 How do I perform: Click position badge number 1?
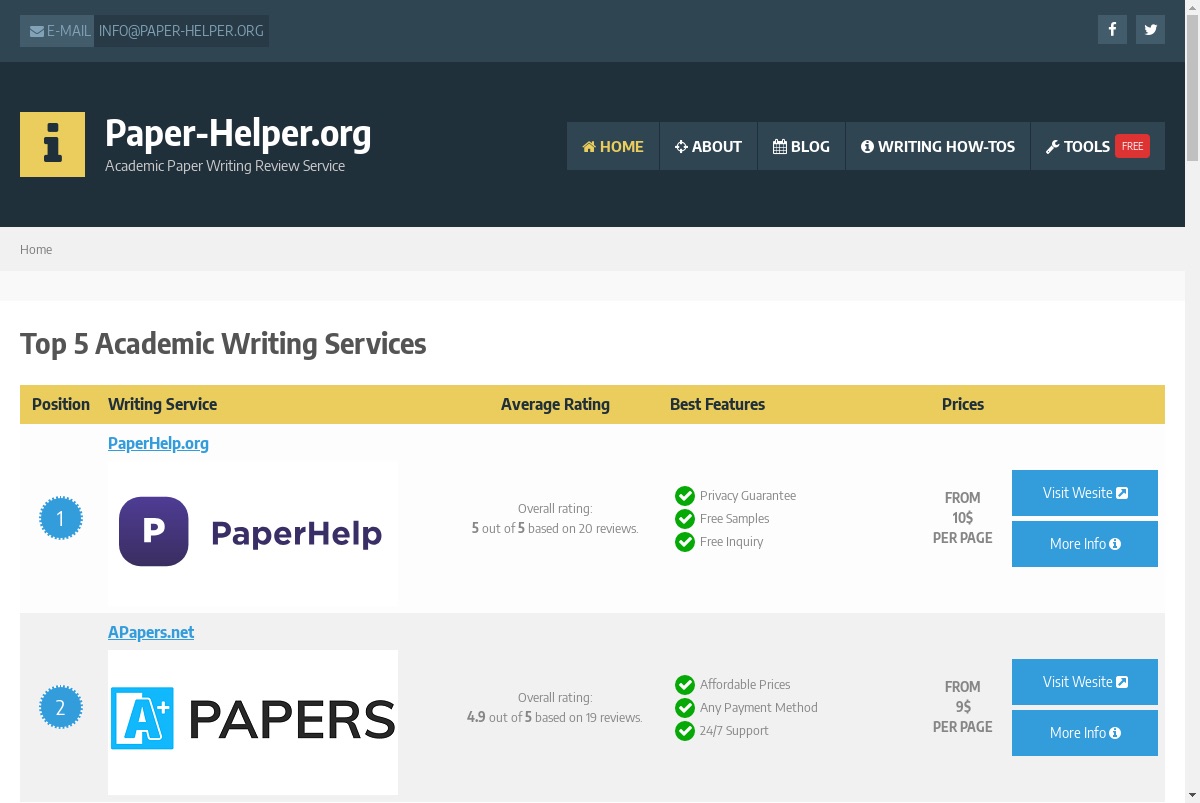coord(60,519)
